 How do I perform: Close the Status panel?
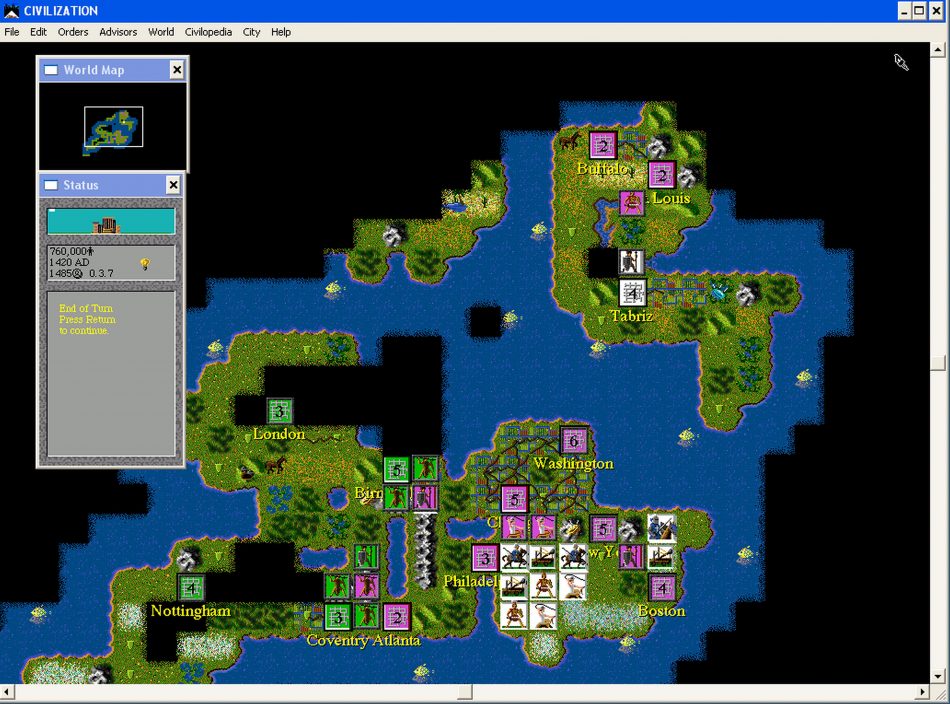pyautogui.click(x=173, y=185)
